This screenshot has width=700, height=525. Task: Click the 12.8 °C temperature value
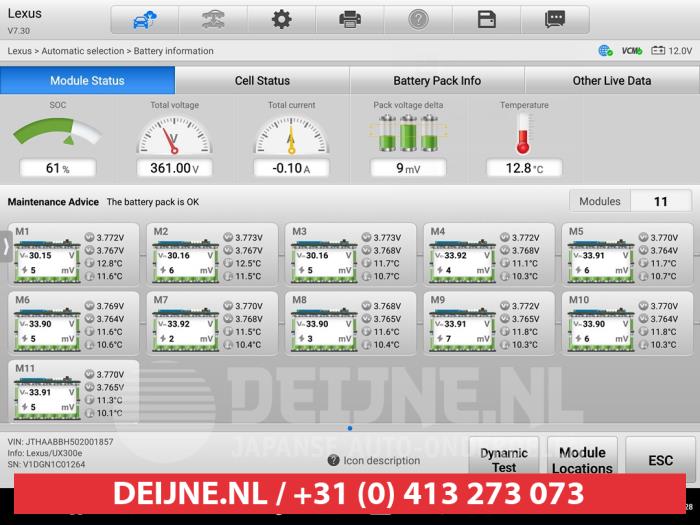pyautogui.click(x=524, y=168)
